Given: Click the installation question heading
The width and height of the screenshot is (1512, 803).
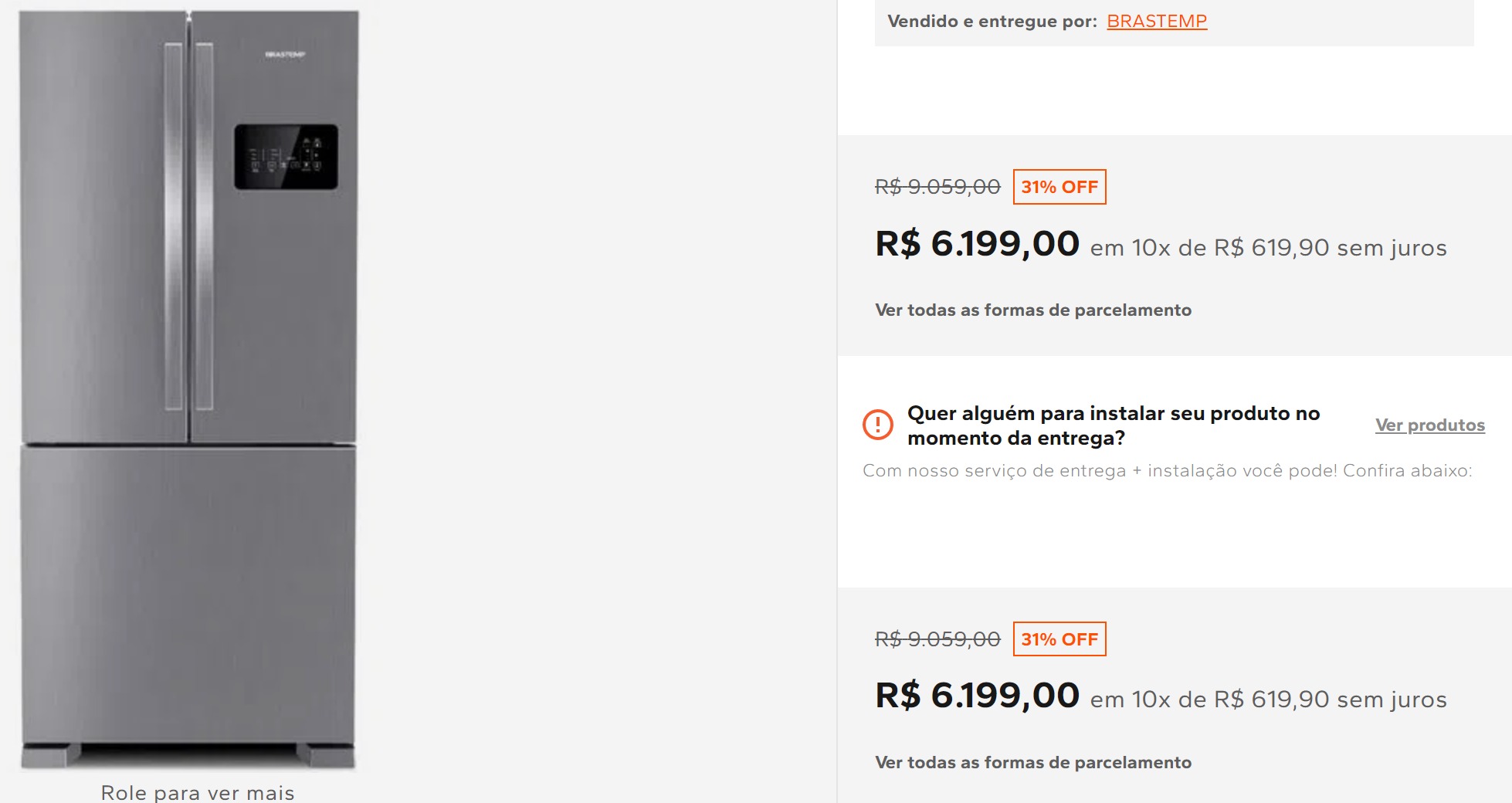Looking at the screenshot, I should click(1113, 425).
